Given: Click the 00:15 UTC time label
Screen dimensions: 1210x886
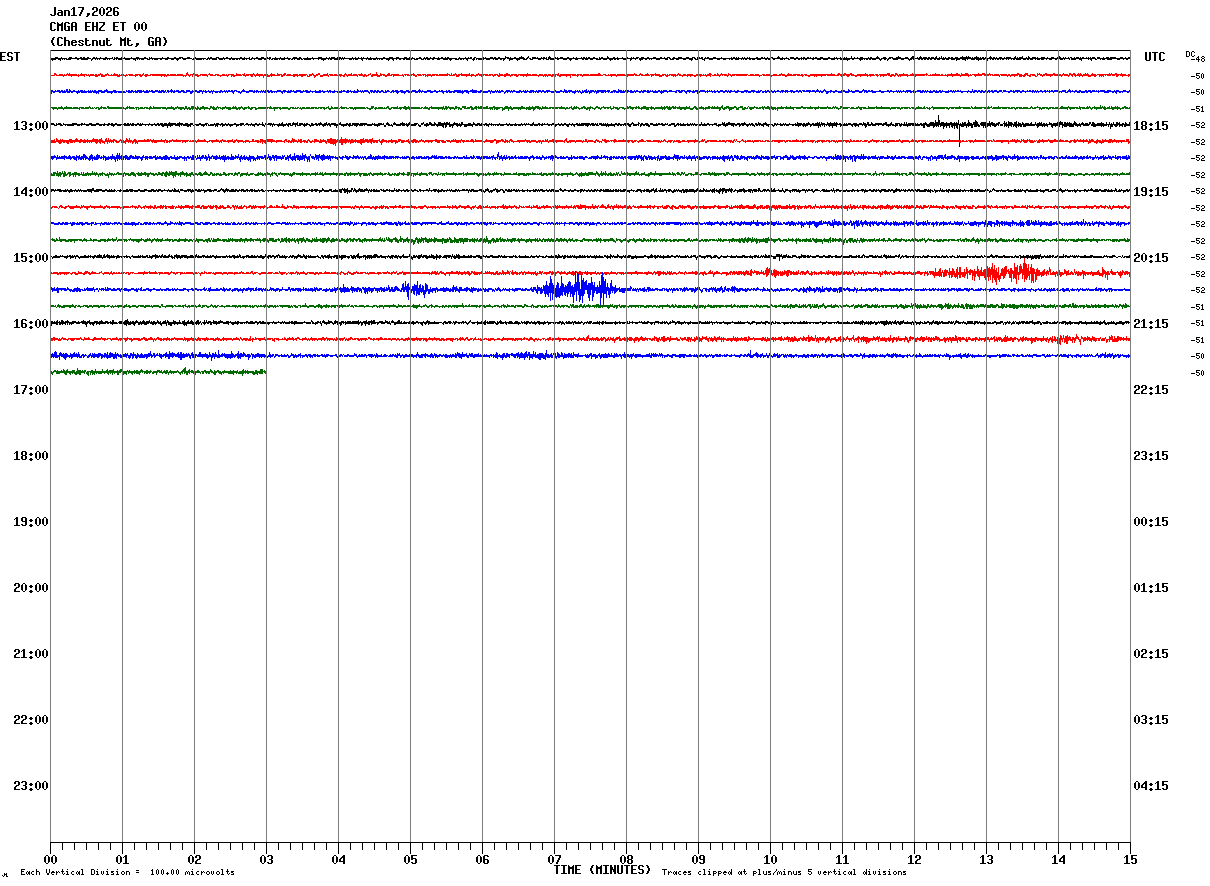Looking at the screenshot, I should [1151, 522].
